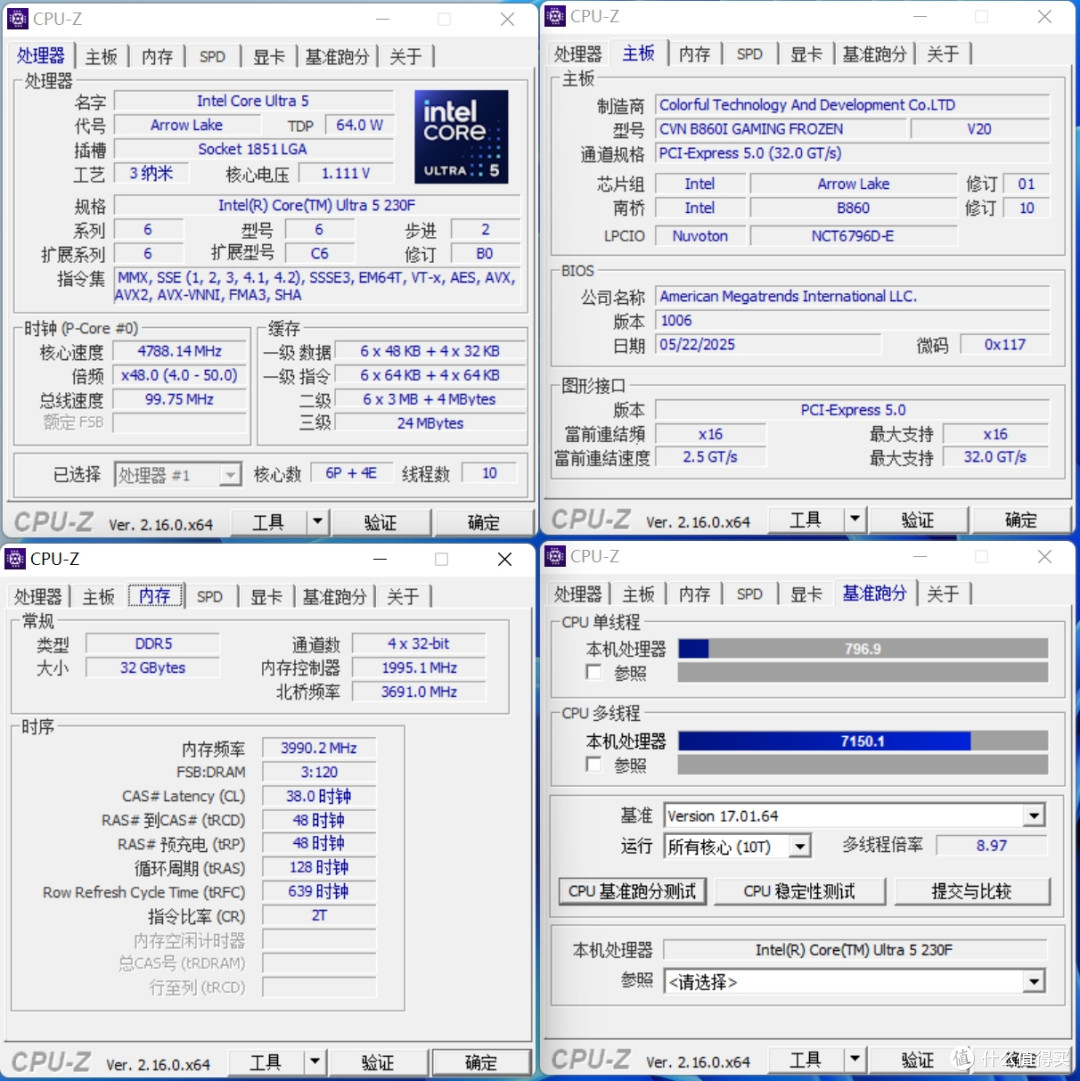Open 所有核心 (10T) run dropdown
Image resolution: width=1080 pixels, height=1081 pixels.
point(799,846)
